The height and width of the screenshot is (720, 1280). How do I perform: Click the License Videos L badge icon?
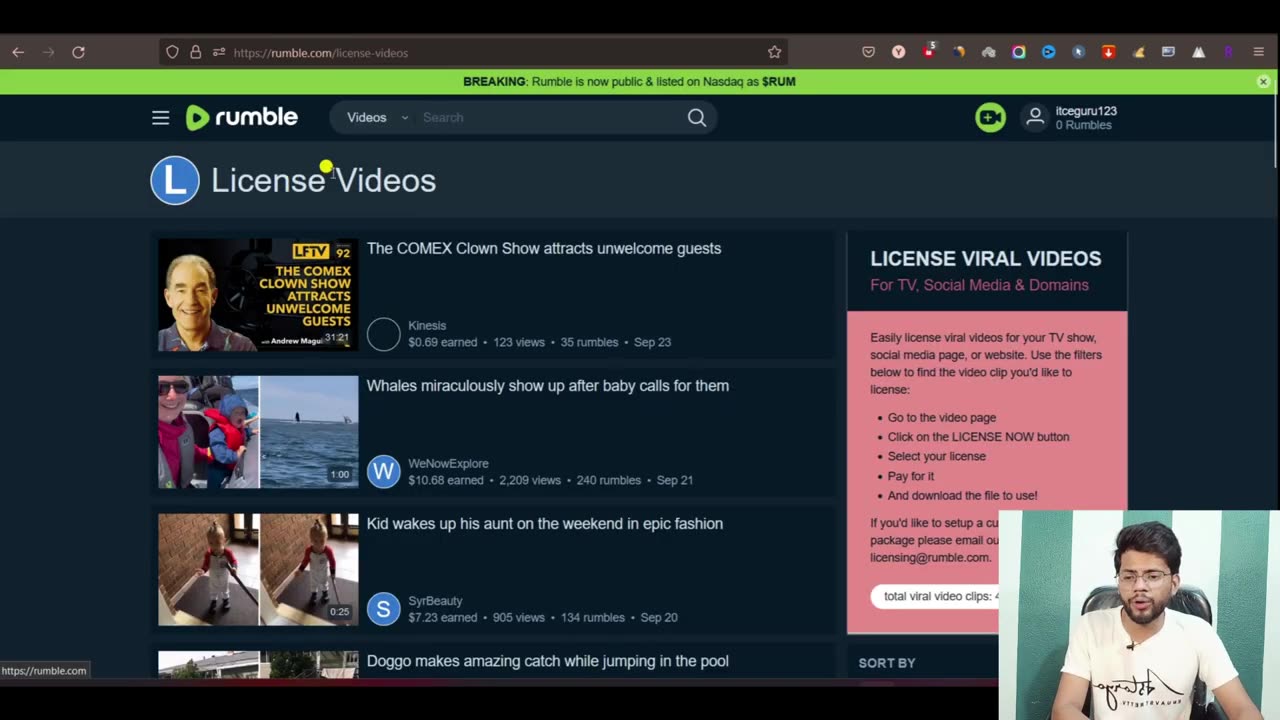point(175,180)
